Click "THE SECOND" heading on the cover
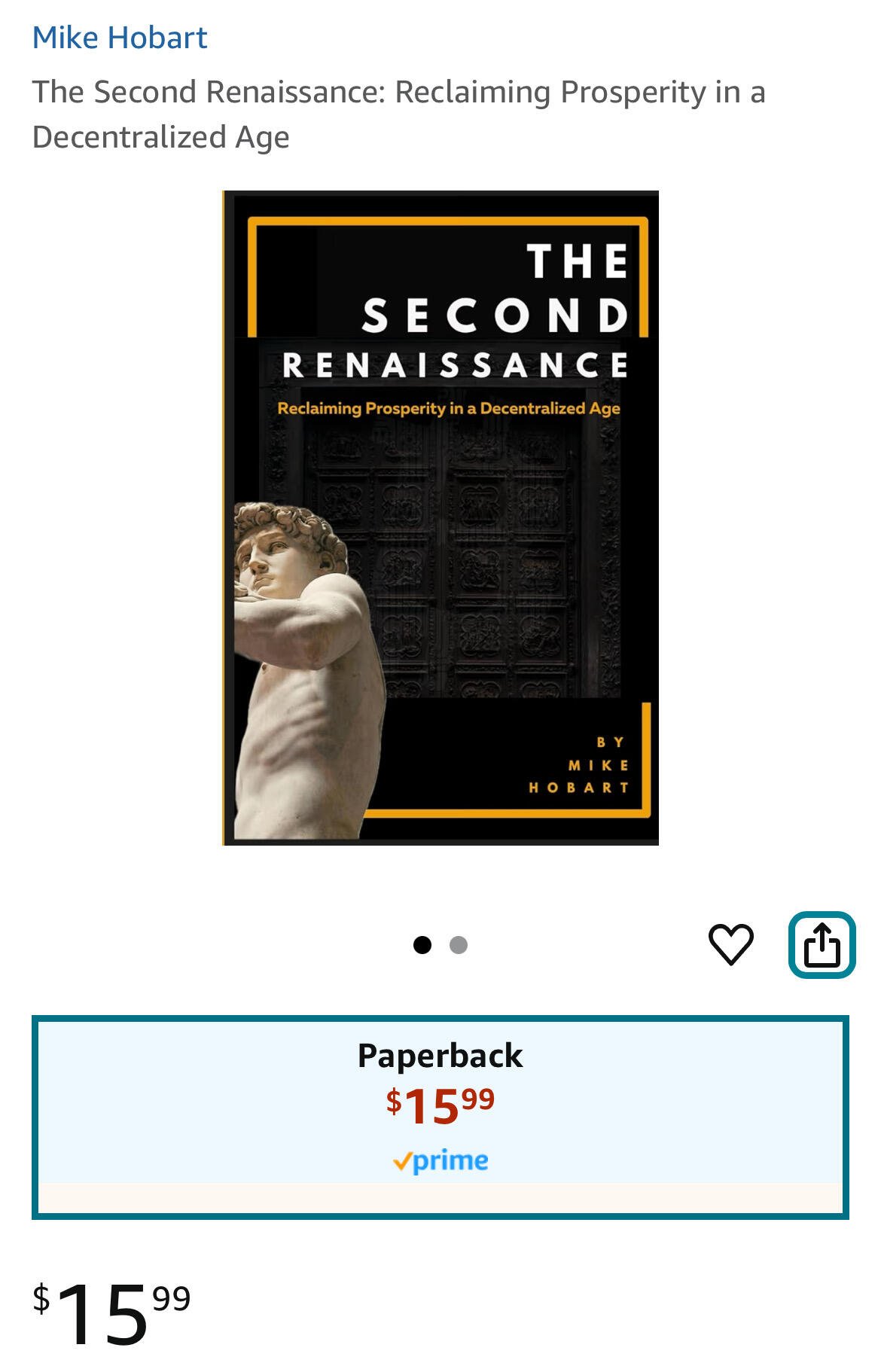881x1372 pixels. 495,288
